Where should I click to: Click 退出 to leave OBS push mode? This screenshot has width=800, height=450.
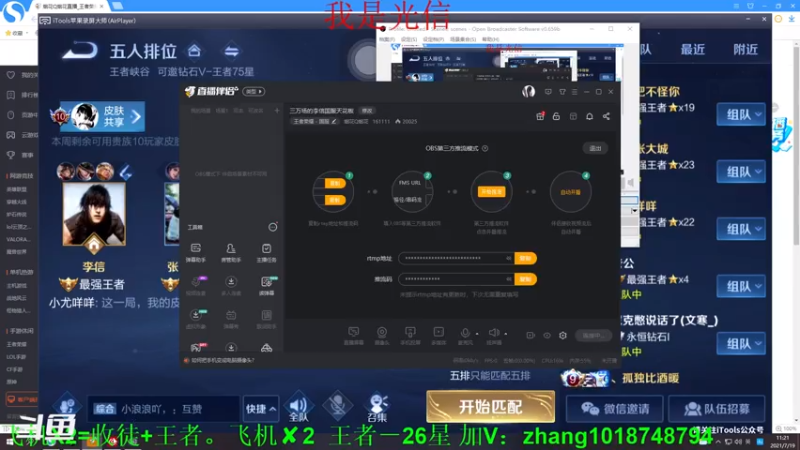pyautogui.click(x=595, y=148)
